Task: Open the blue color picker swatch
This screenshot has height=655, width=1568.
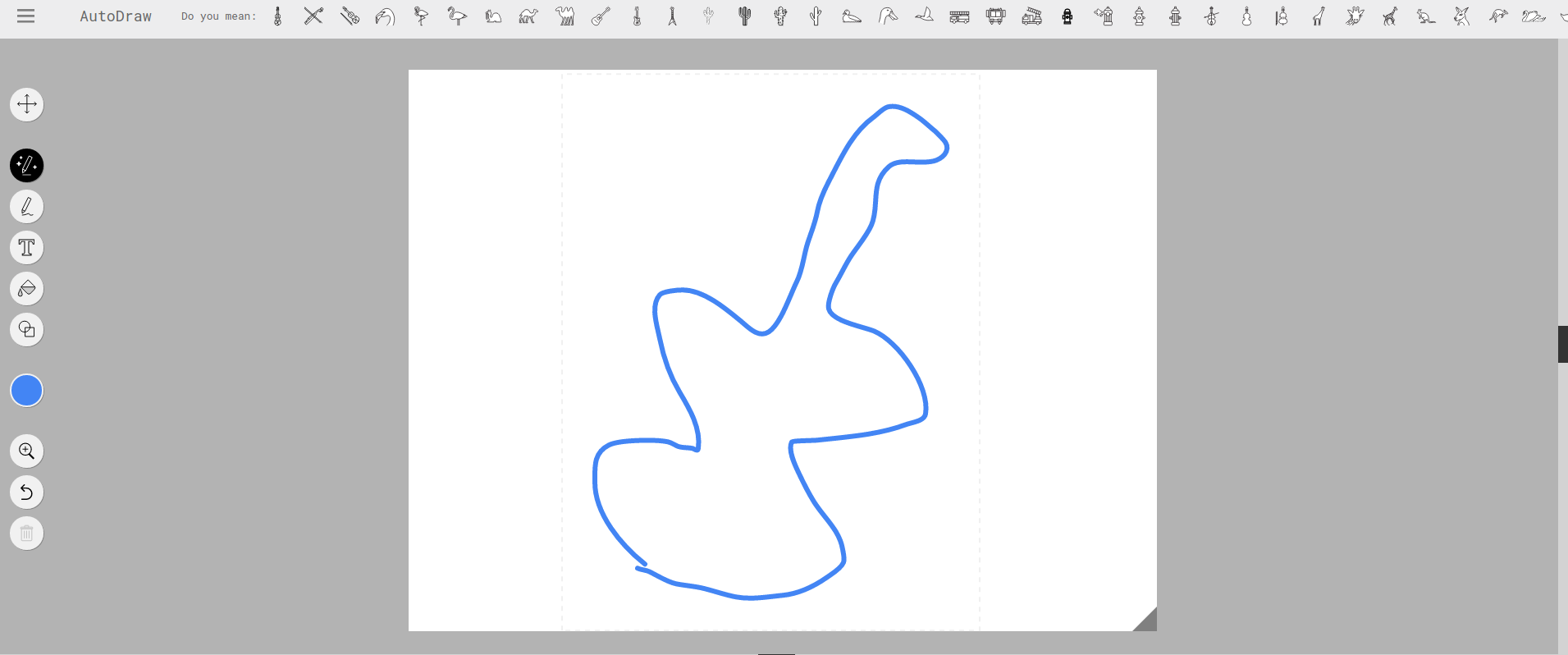Action: pos(26,391)
